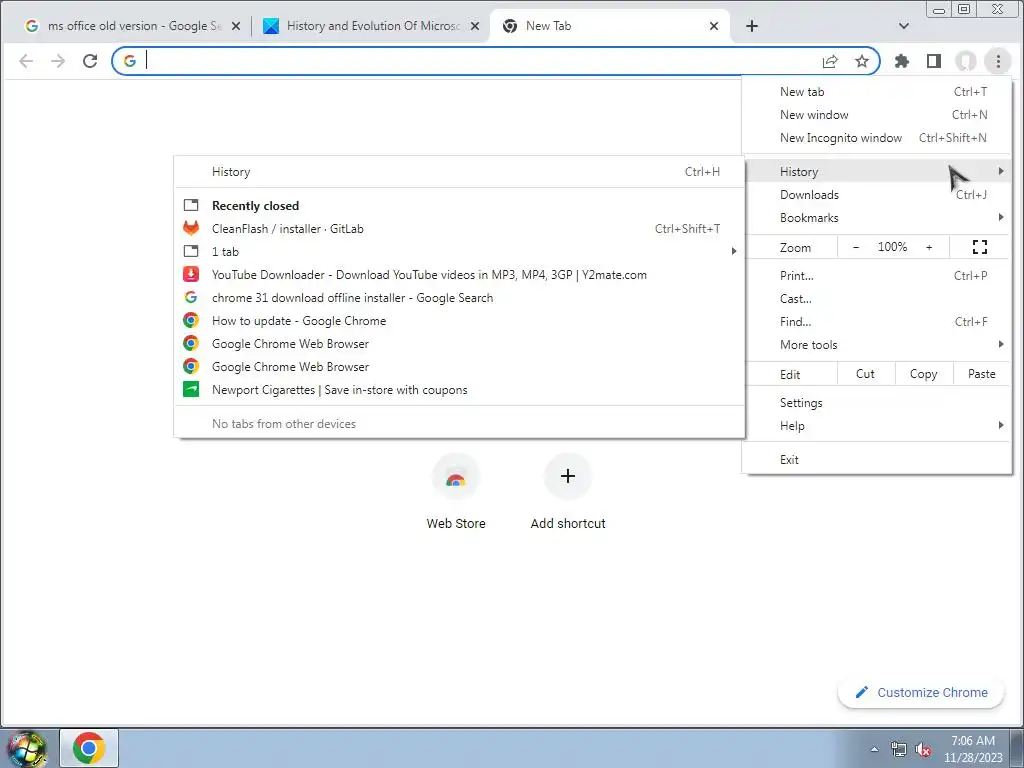Open a new tab with the plus button
This screenshot has width=1024, height=768.
[752, 26]
